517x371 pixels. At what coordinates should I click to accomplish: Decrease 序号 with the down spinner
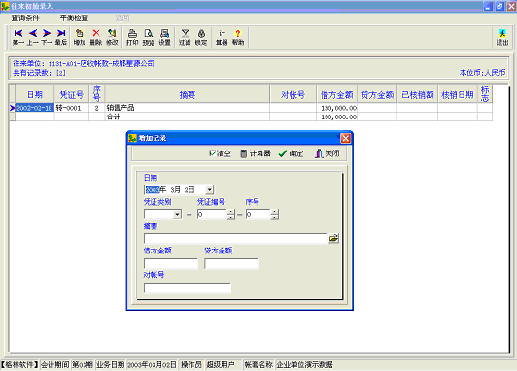pos(274,217)
